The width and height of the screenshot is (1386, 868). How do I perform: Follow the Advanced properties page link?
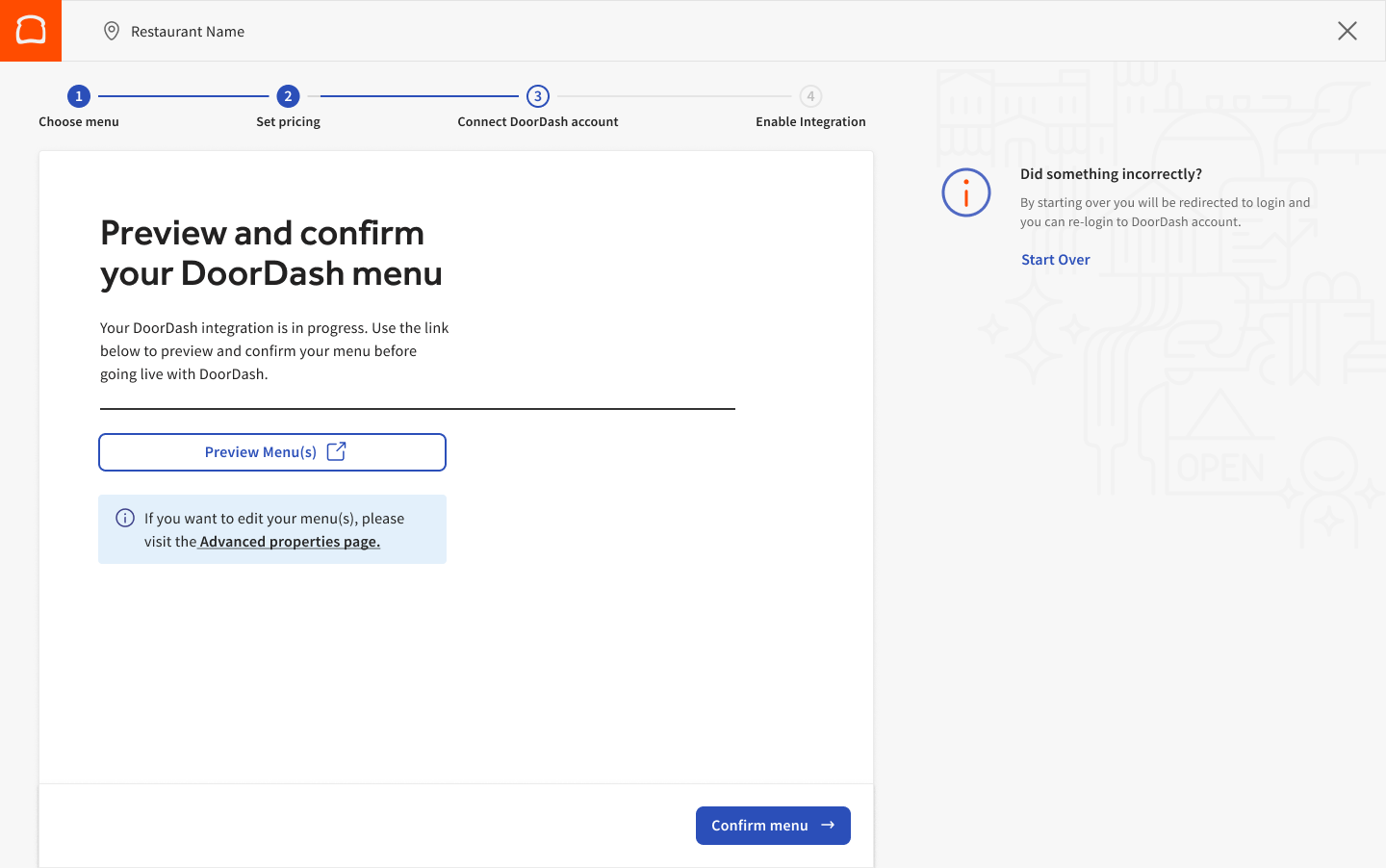(x=290, y=542)
